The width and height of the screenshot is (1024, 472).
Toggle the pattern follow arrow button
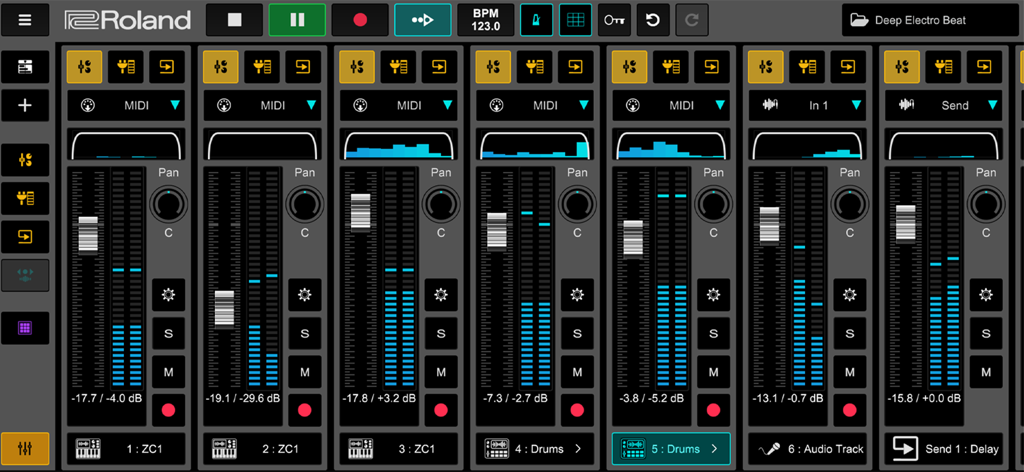423,20
